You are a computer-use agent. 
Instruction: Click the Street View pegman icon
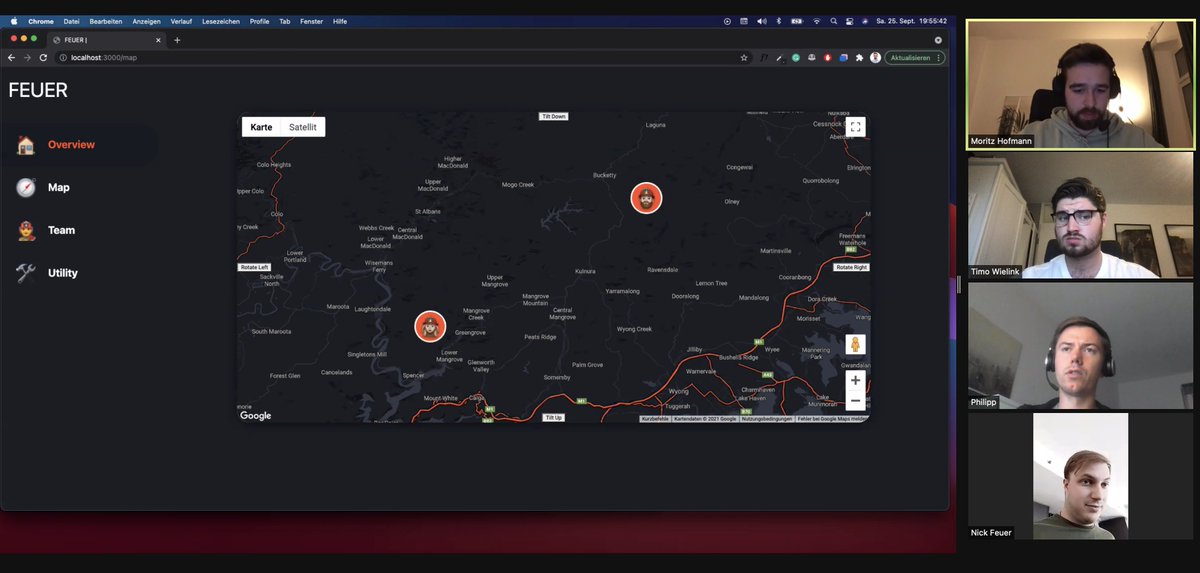(855, 345)
